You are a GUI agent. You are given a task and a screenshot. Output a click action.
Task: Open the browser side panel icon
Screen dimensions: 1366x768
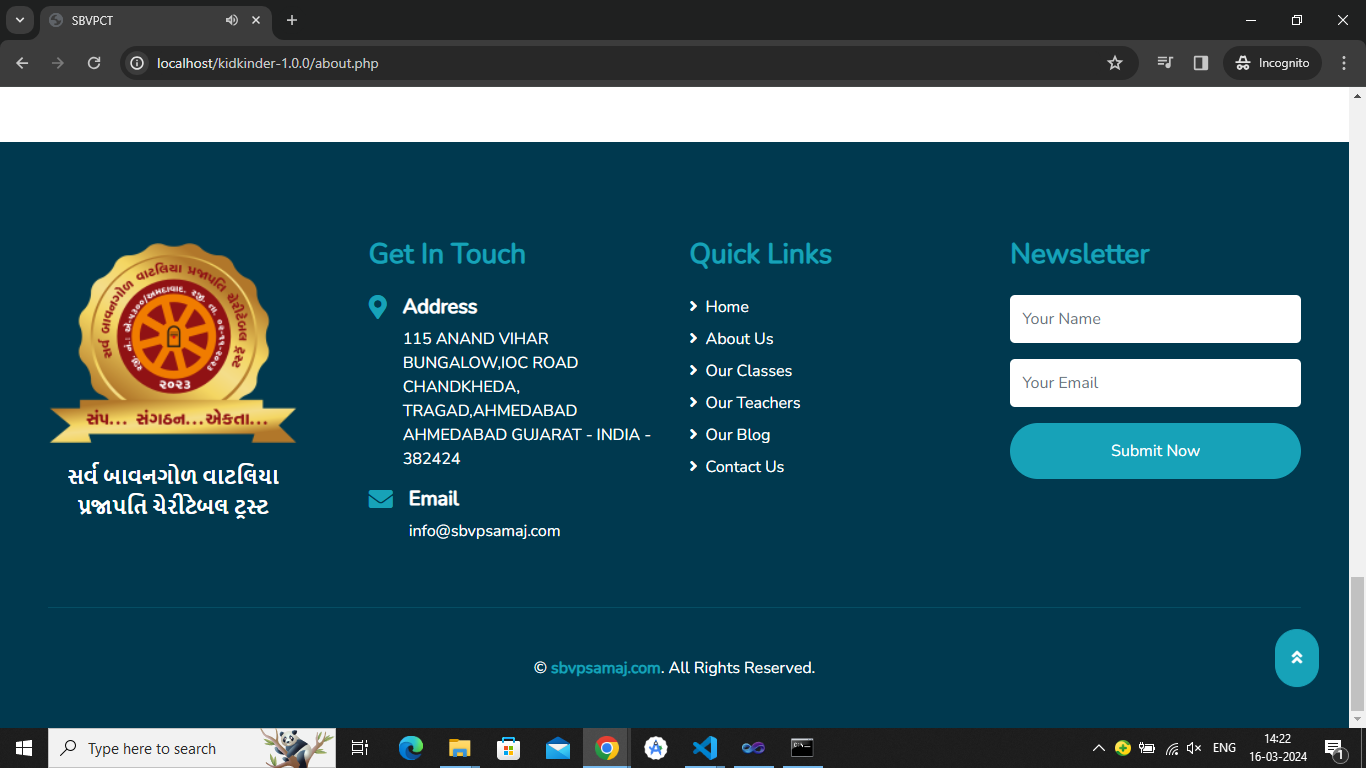coord(1201,63)
